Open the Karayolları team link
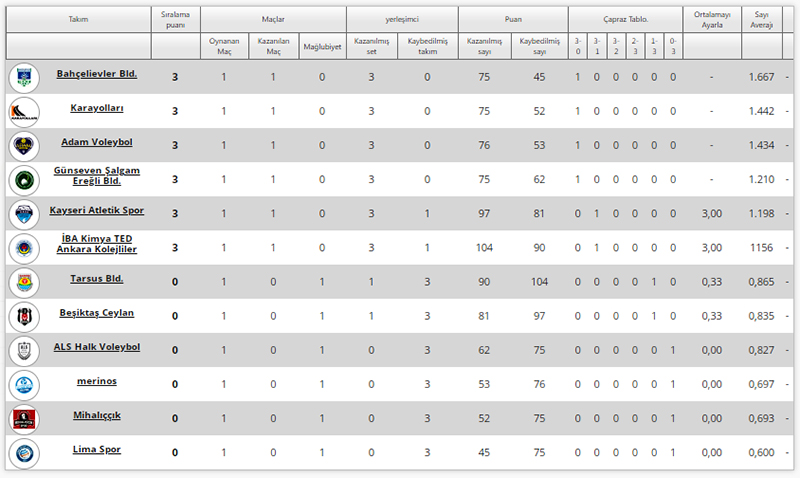 click(97, 108)
